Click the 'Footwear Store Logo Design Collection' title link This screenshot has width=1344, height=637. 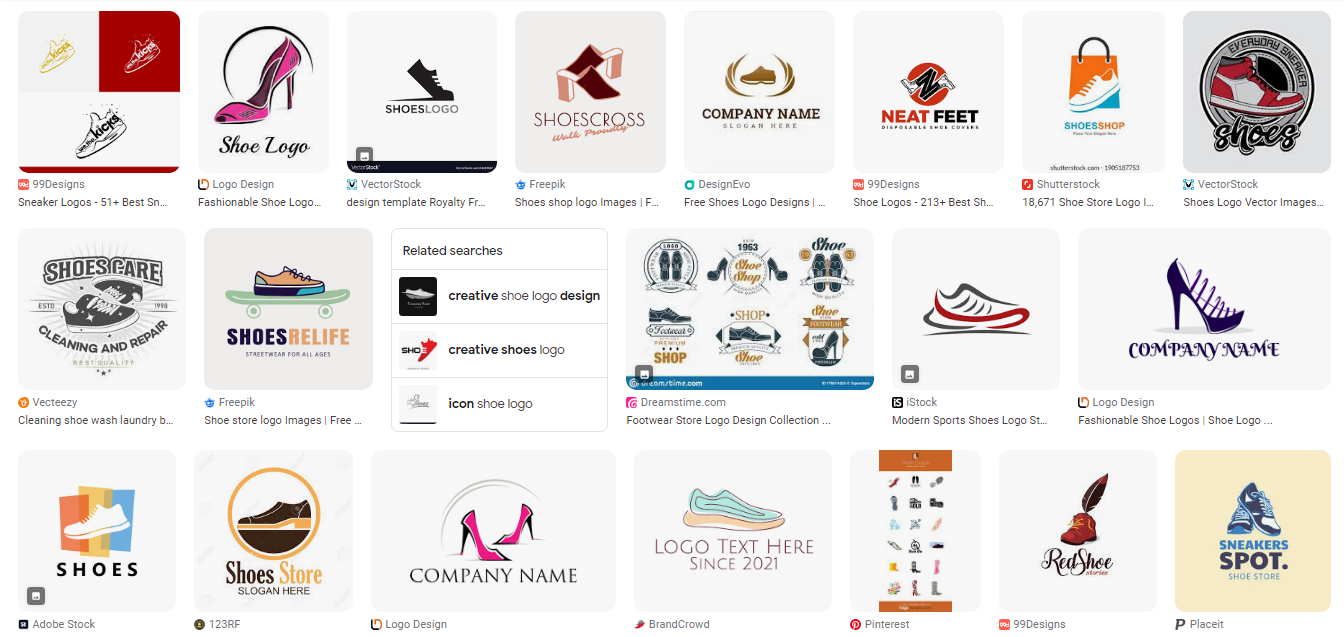728,421
